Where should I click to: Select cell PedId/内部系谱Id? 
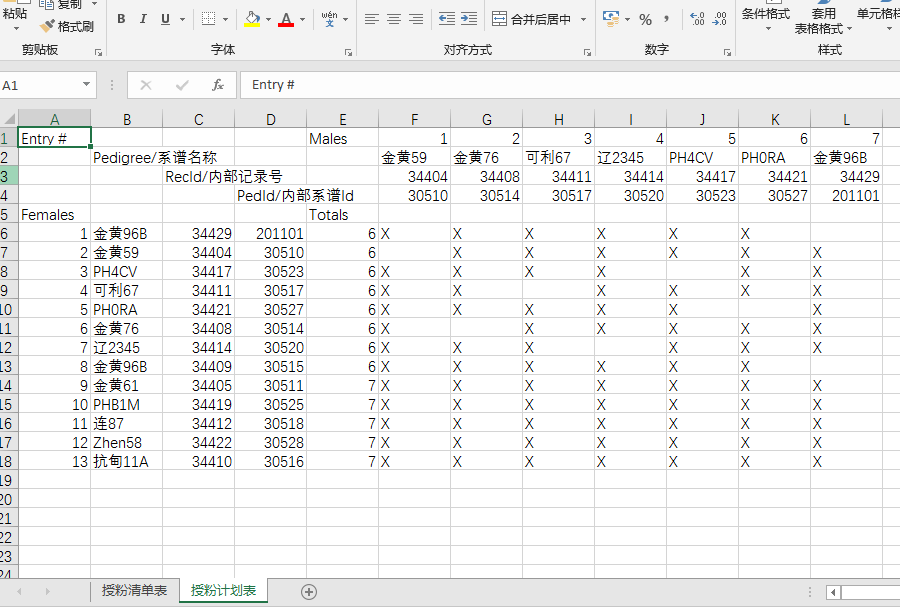(x=270, y=195)
